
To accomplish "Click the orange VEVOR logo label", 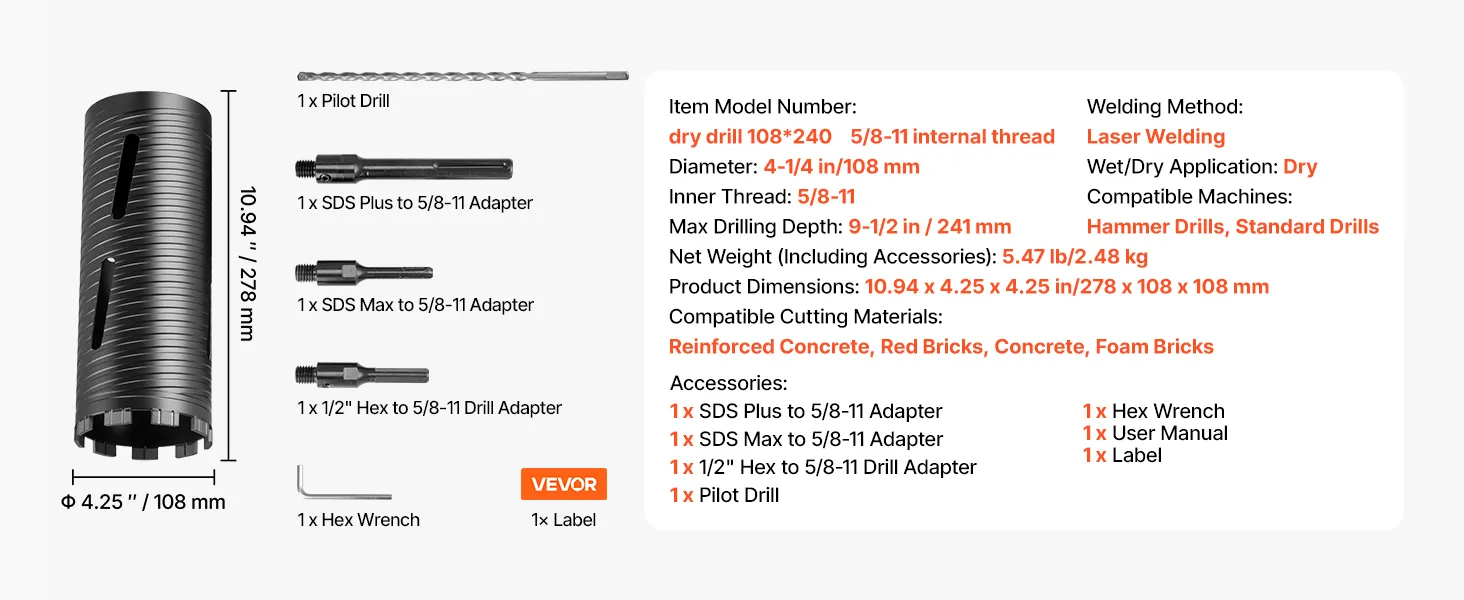I will tap(564, 484).
